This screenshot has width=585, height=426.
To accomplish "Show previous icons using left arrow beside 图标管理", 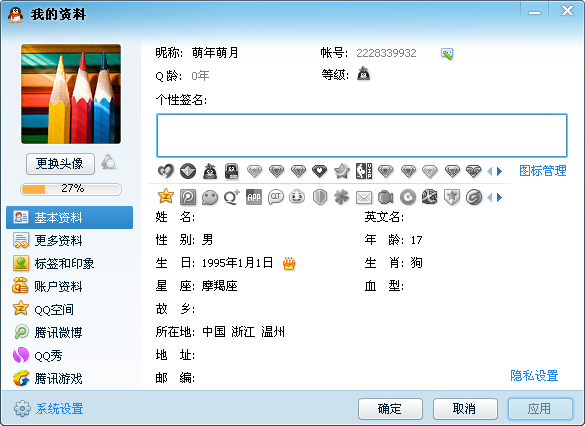I will pos(489,171).
